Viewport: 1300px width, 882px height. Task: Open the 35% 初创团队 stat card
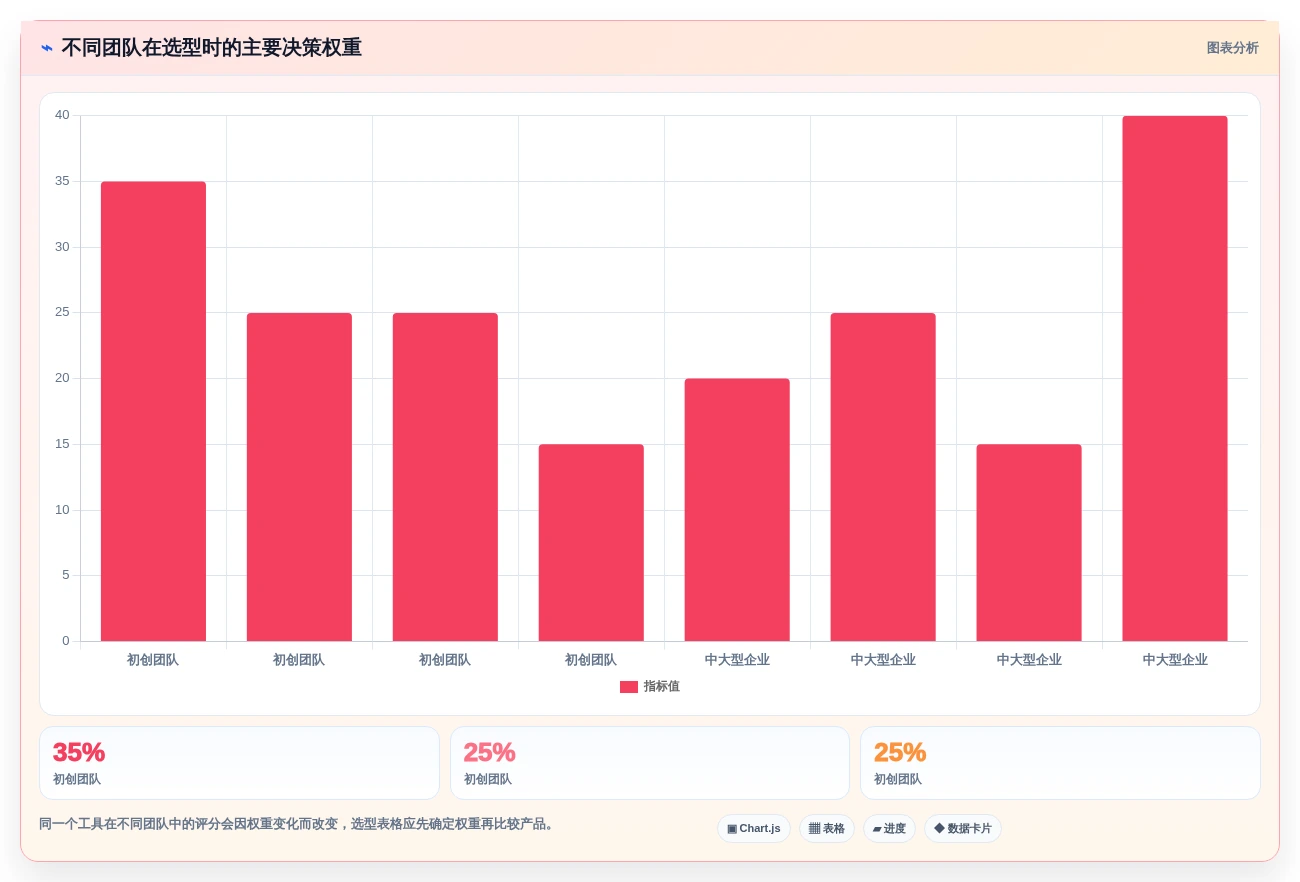(x=239, y=763)
